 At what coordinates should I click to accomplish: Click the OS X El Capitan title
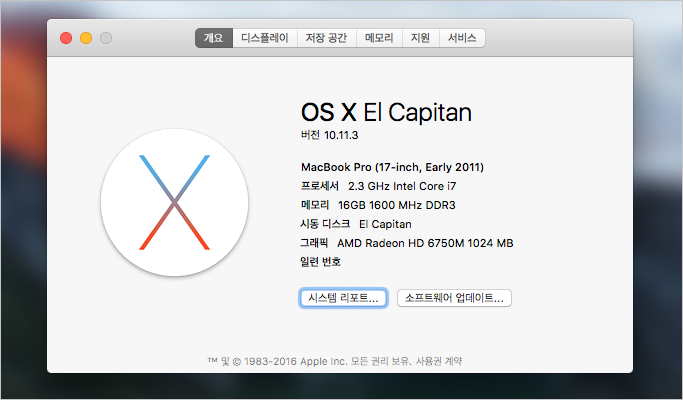click(x=386, y=112)
